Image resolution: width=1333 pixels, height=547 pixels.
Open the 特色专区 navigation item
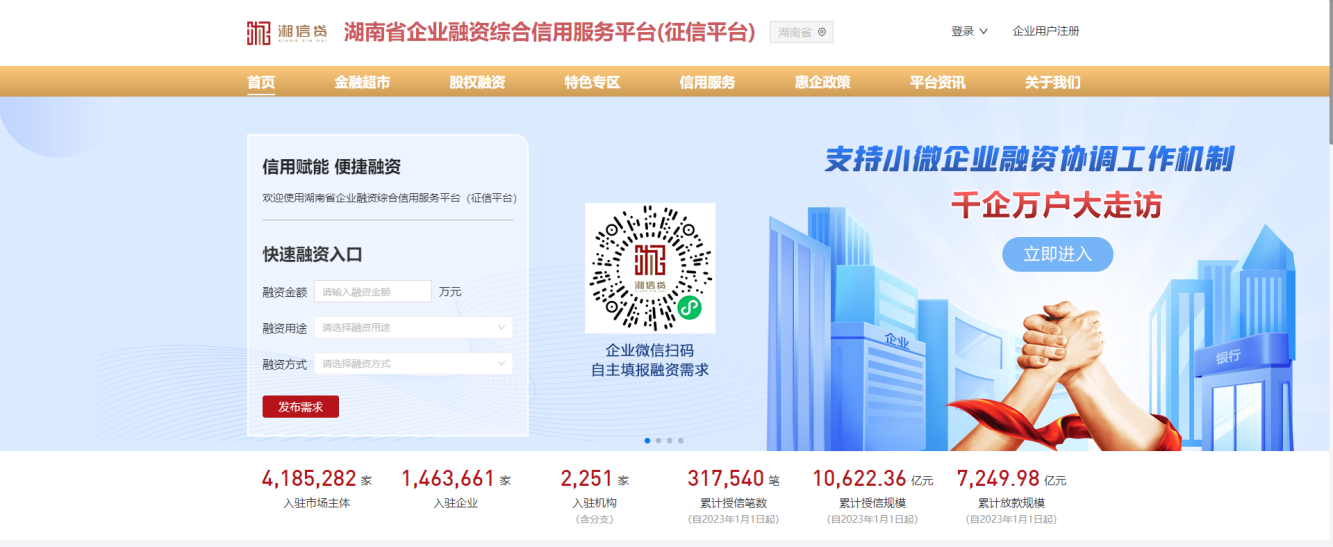(x=592, y=82)
